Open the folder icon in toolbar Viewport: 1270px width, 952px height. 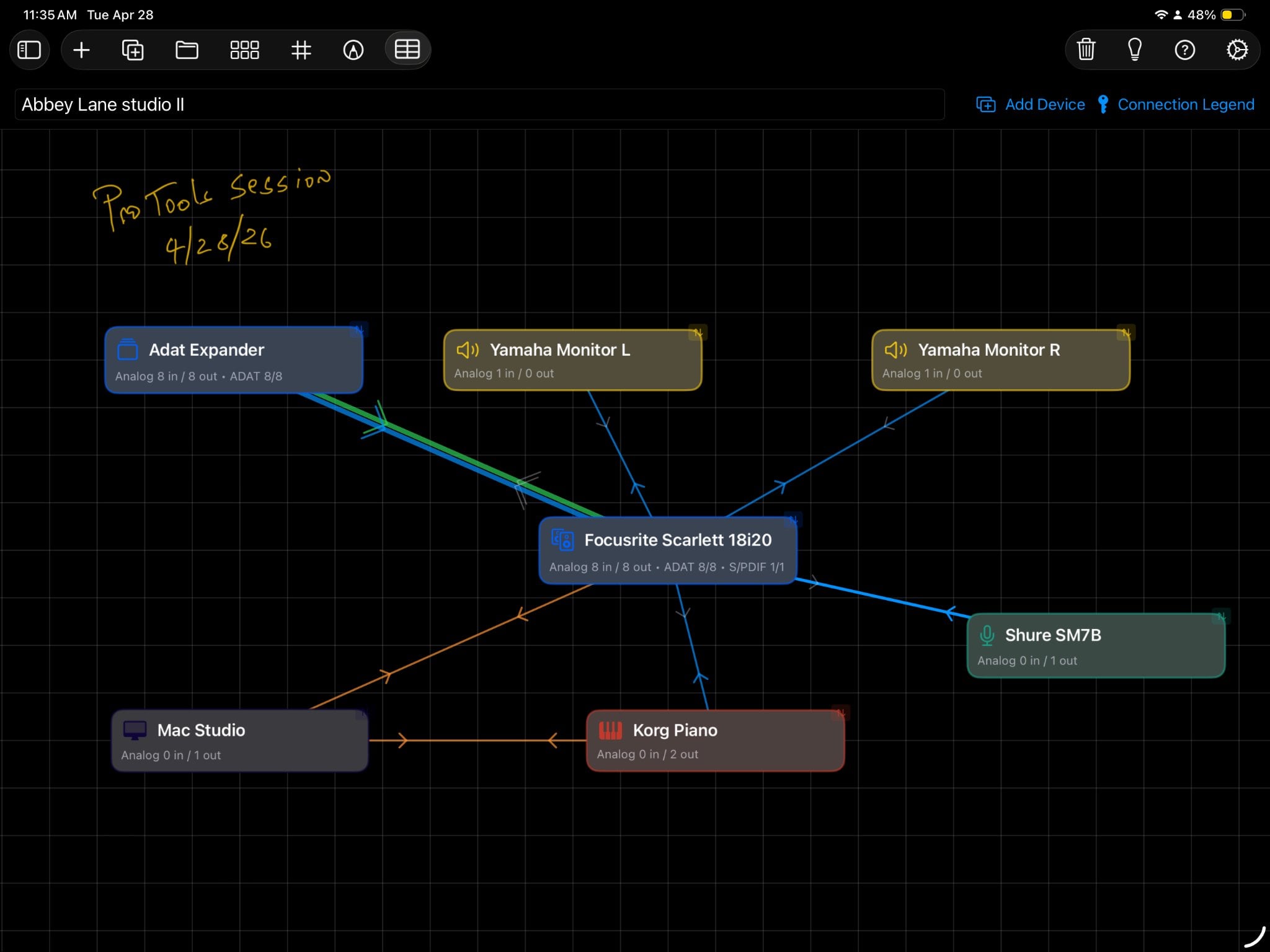point(187,50)
